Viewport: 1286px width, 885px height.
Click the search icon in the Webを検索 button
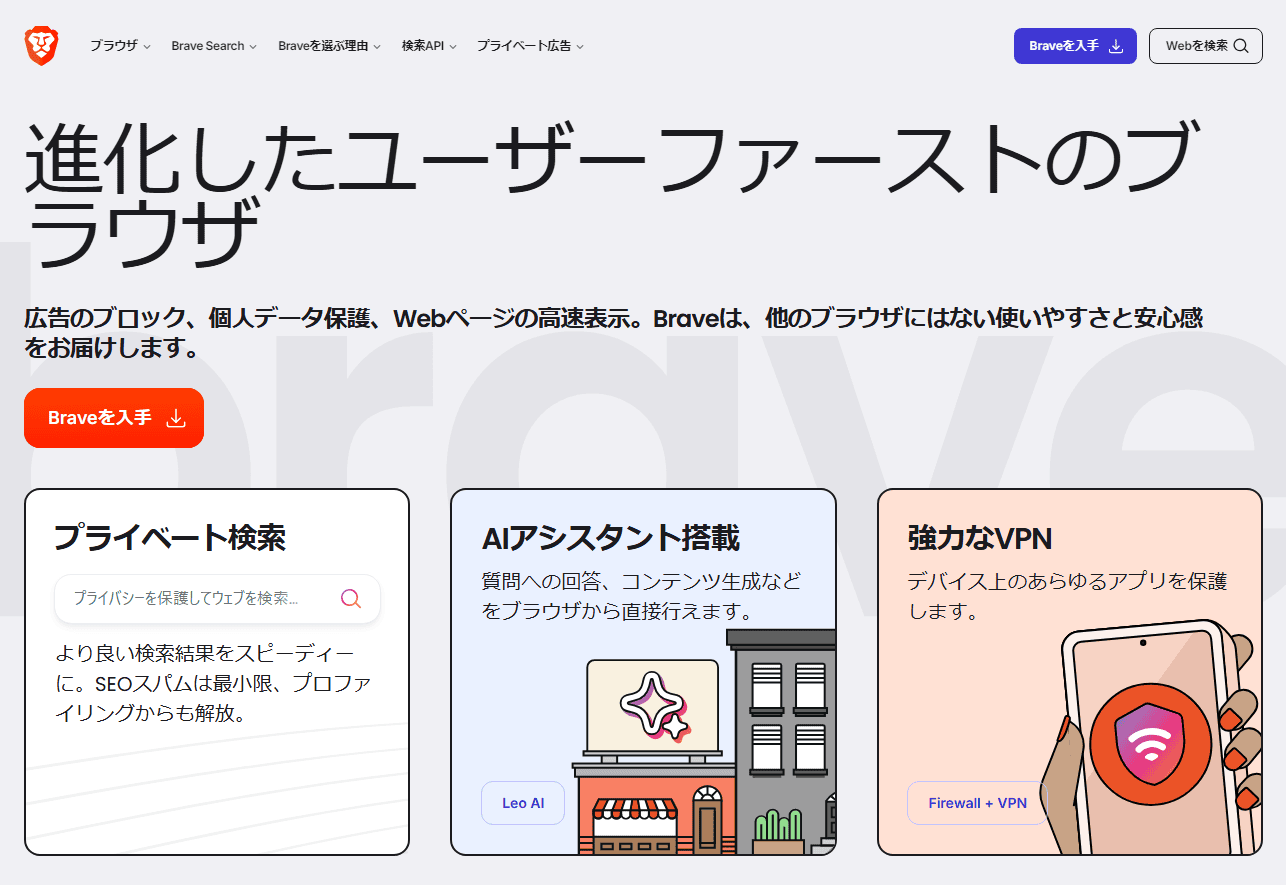1241,46
